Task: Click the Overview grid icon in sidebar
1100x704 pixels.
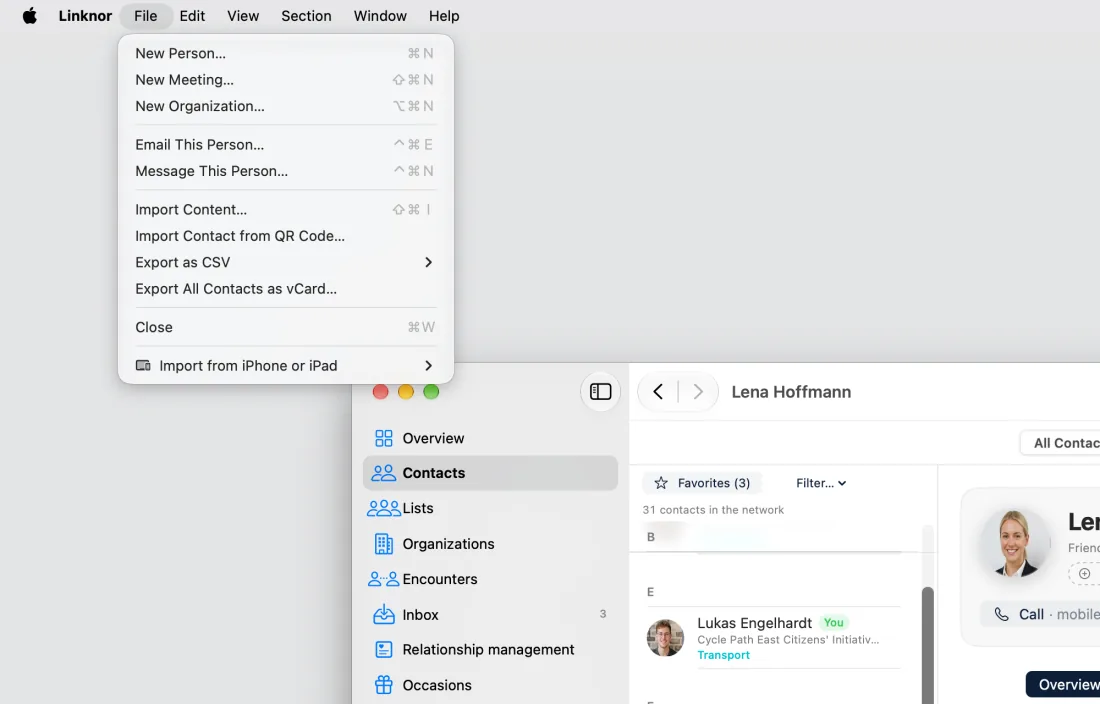Action: (x=384, y=438)
